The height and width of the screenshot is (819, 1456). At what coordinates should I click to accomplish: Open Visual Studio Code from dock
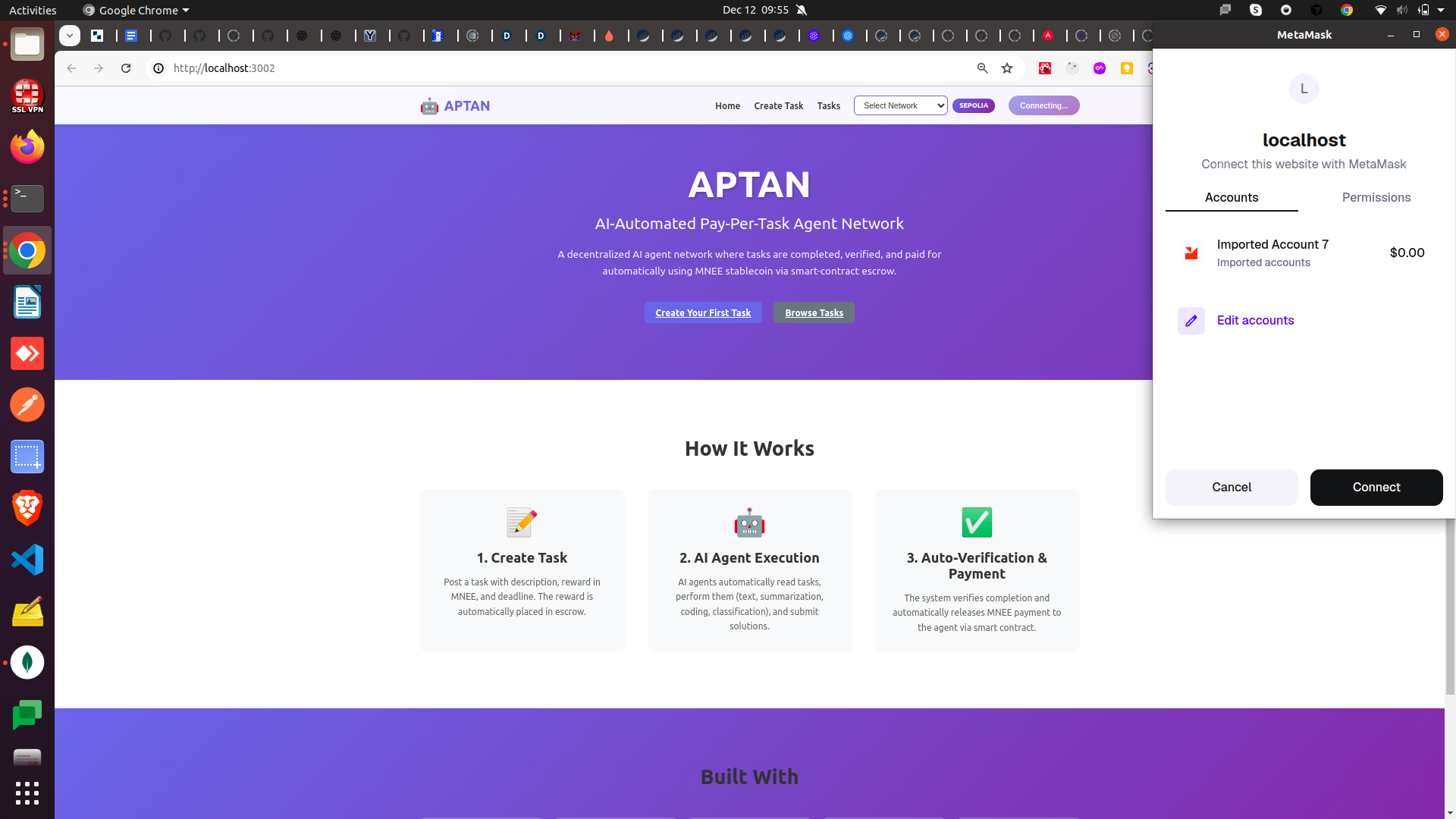click(x=27, y=560)
